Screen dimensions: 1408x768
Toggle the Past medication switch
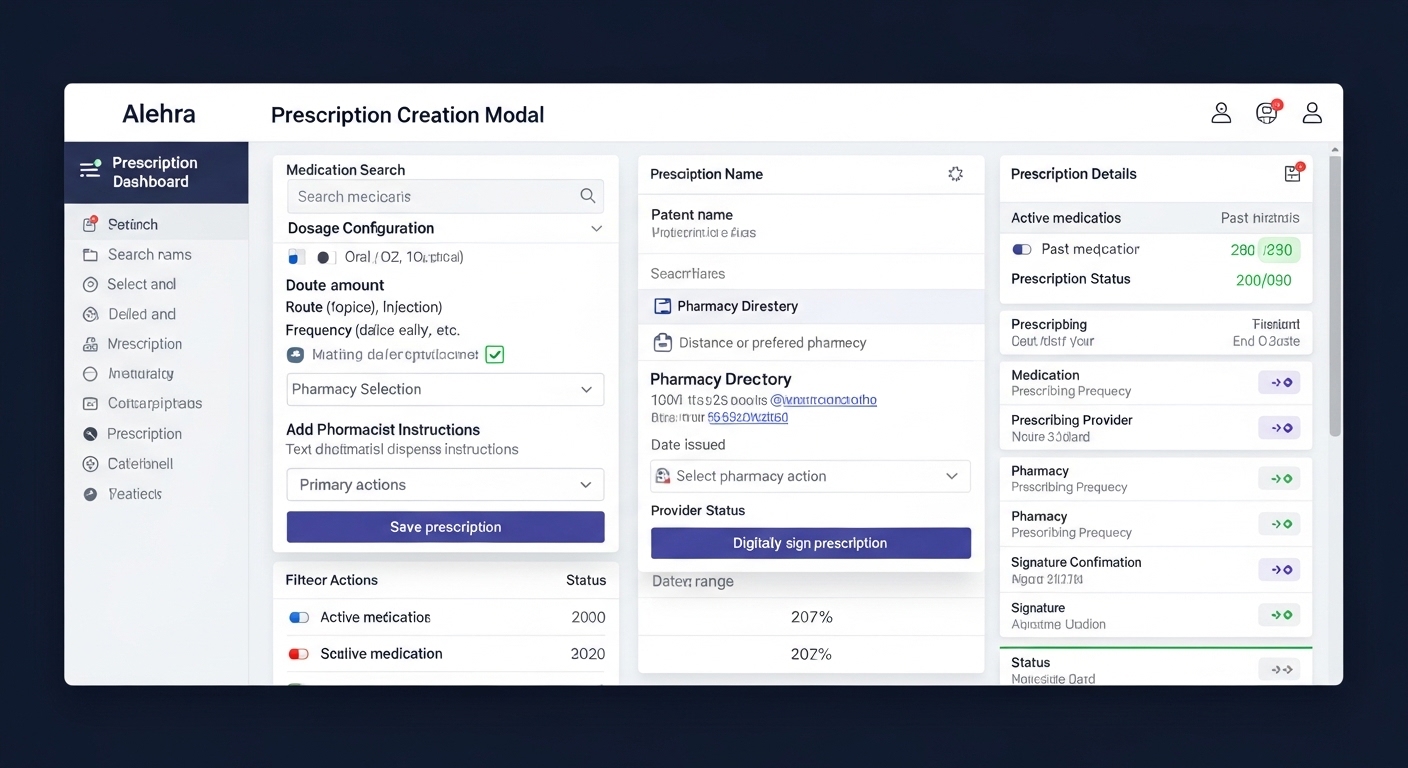[1022, 249]
